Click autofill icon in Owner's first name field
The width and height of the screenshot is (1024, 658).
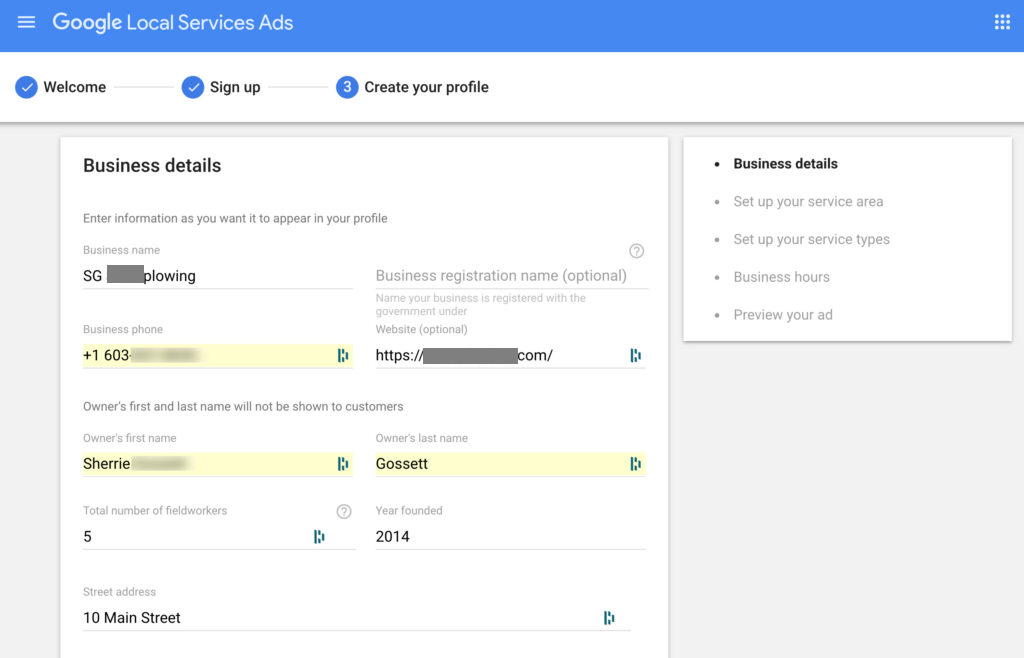pos(343,463)
